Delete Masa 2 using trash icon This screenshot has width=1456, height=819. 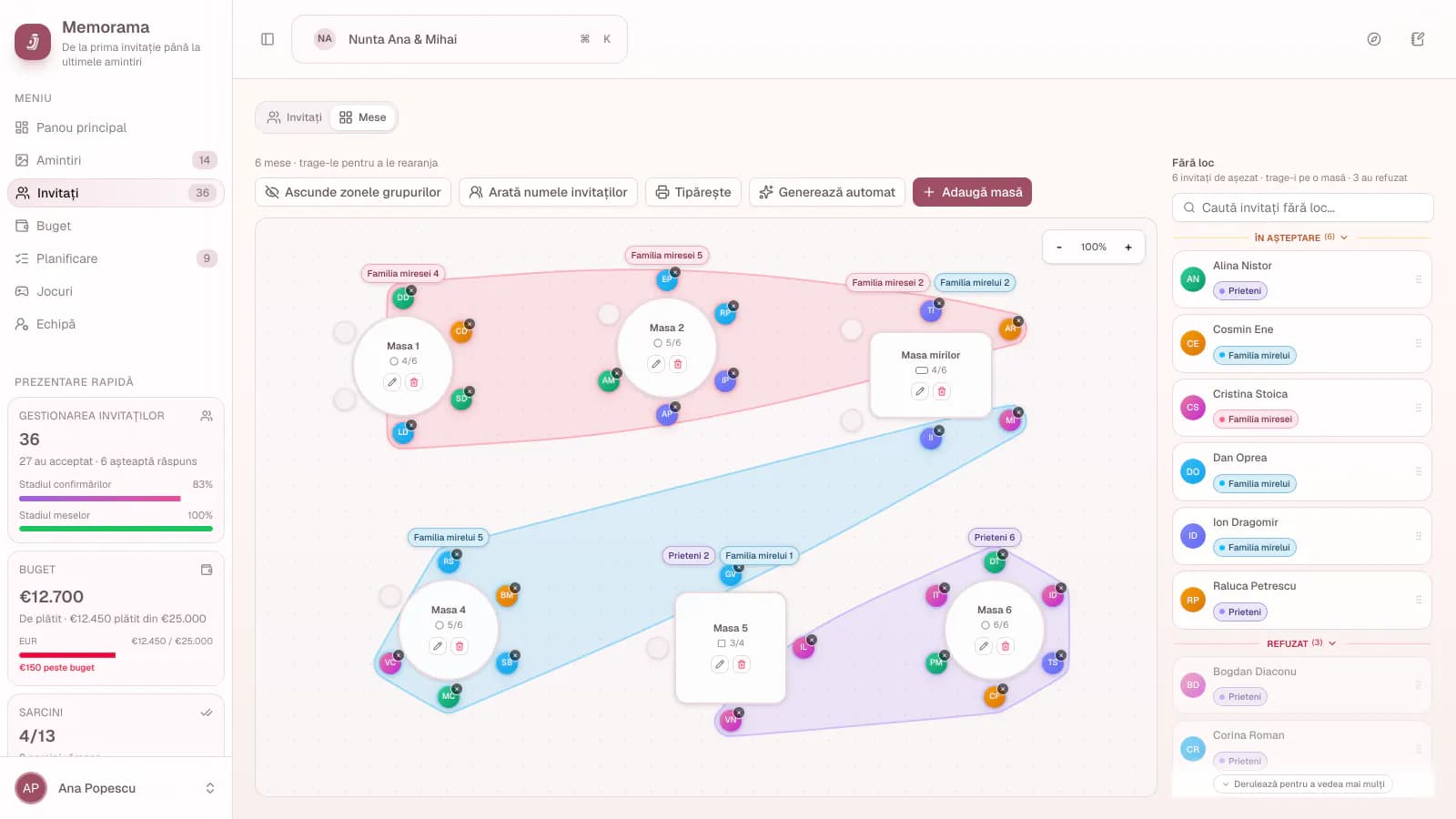click(678, 364)
